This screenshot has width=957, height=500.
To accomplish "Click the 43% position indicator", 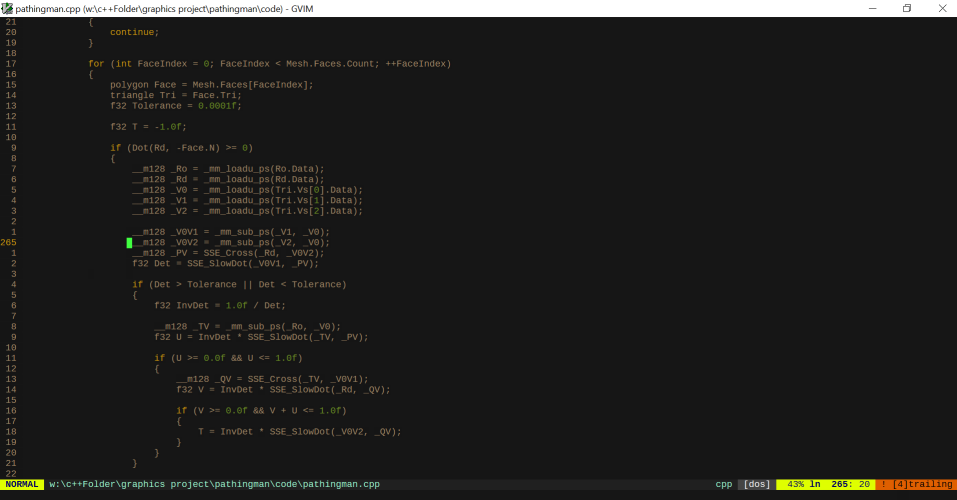I will pos(795,484).
